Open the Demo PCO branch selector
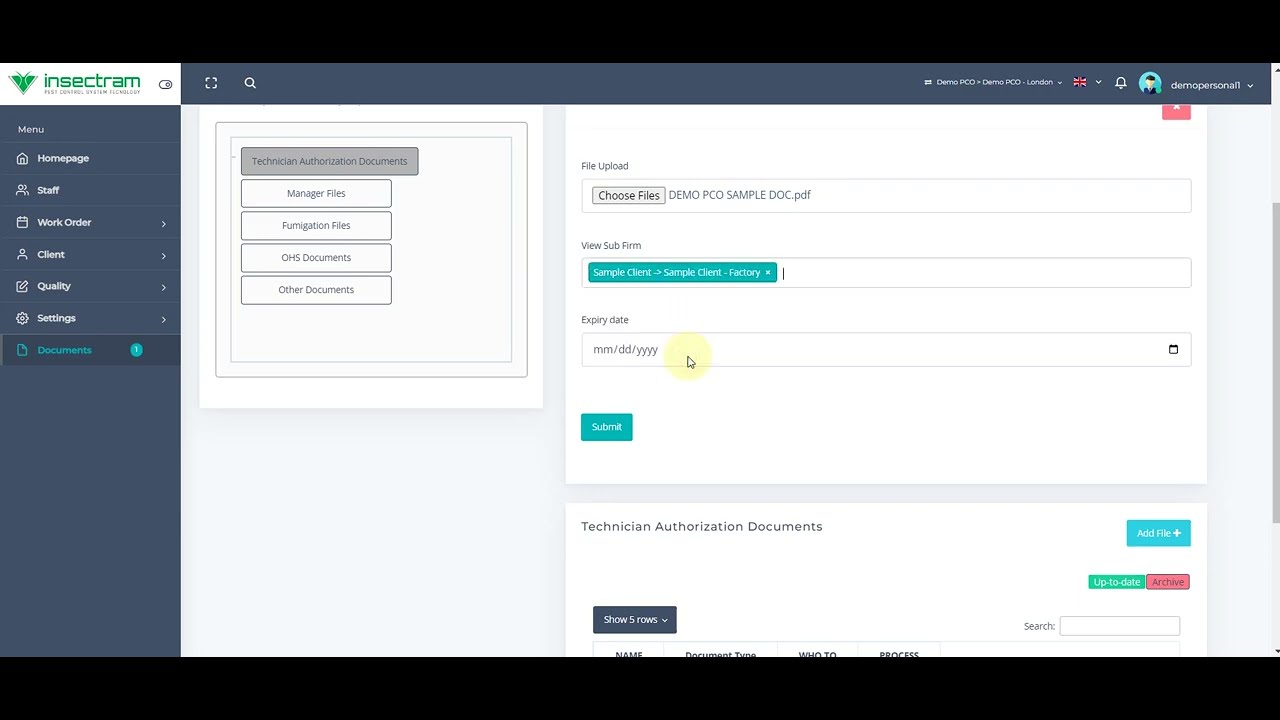Viewport: 1280px width, 720px height. pyautogui.click(x=993, y=82)
